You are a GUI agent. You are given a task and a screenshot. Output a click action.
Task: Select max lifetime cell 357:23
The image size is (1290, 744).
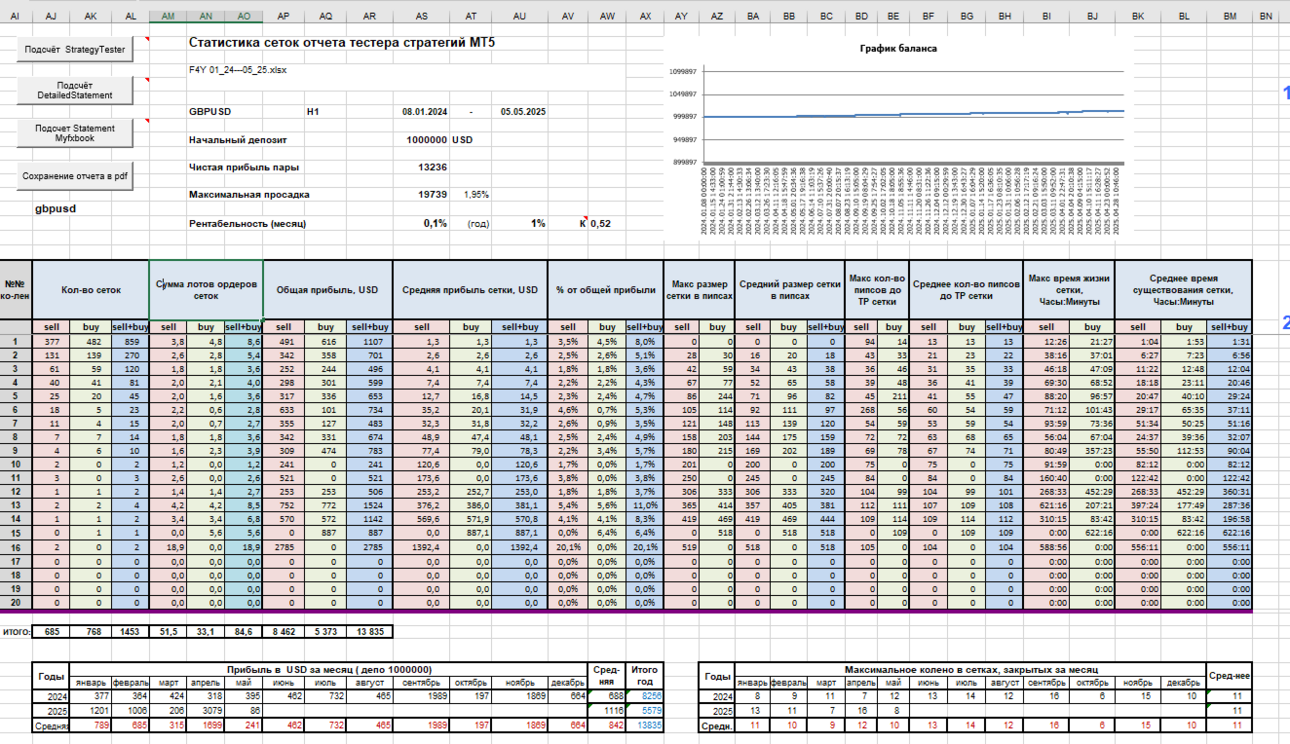pos(1091,452)
